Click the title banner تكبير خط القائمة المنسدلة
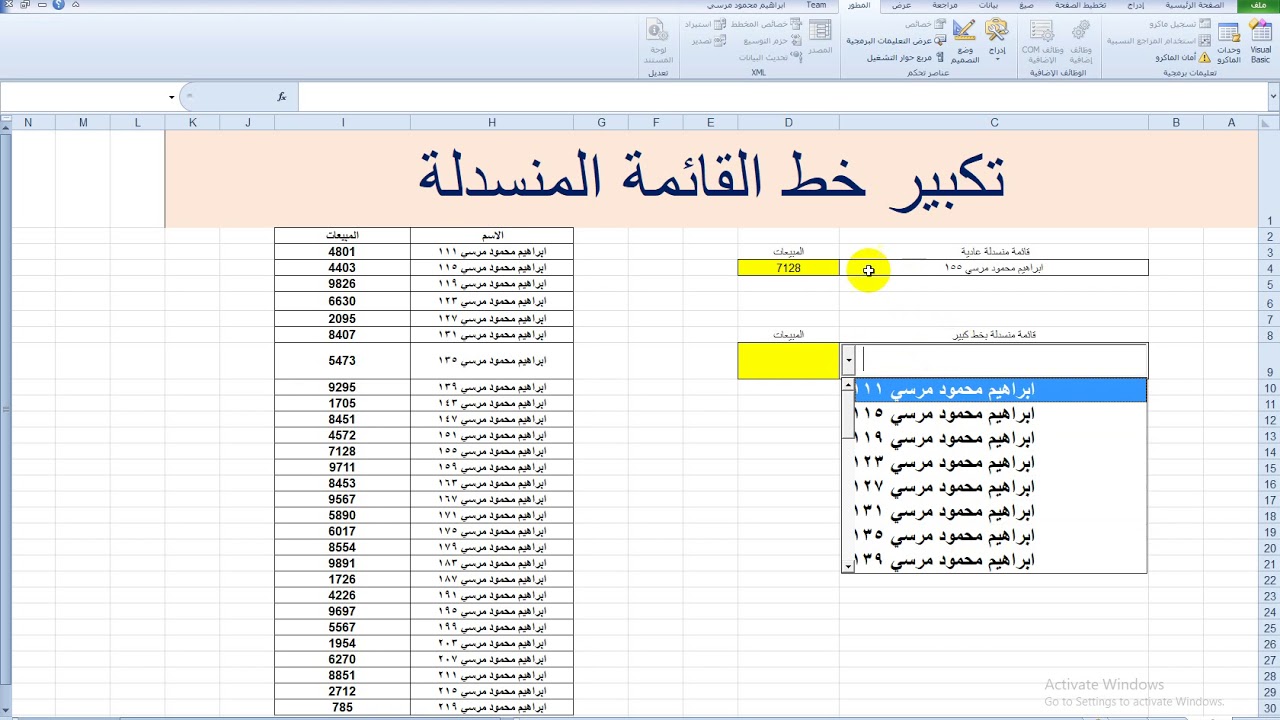 pyautogui.click(x=711, y=178)
